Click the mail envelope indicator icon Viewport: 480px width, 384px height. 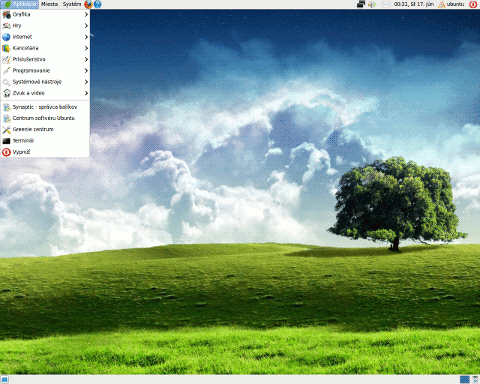tap(385, 4)
